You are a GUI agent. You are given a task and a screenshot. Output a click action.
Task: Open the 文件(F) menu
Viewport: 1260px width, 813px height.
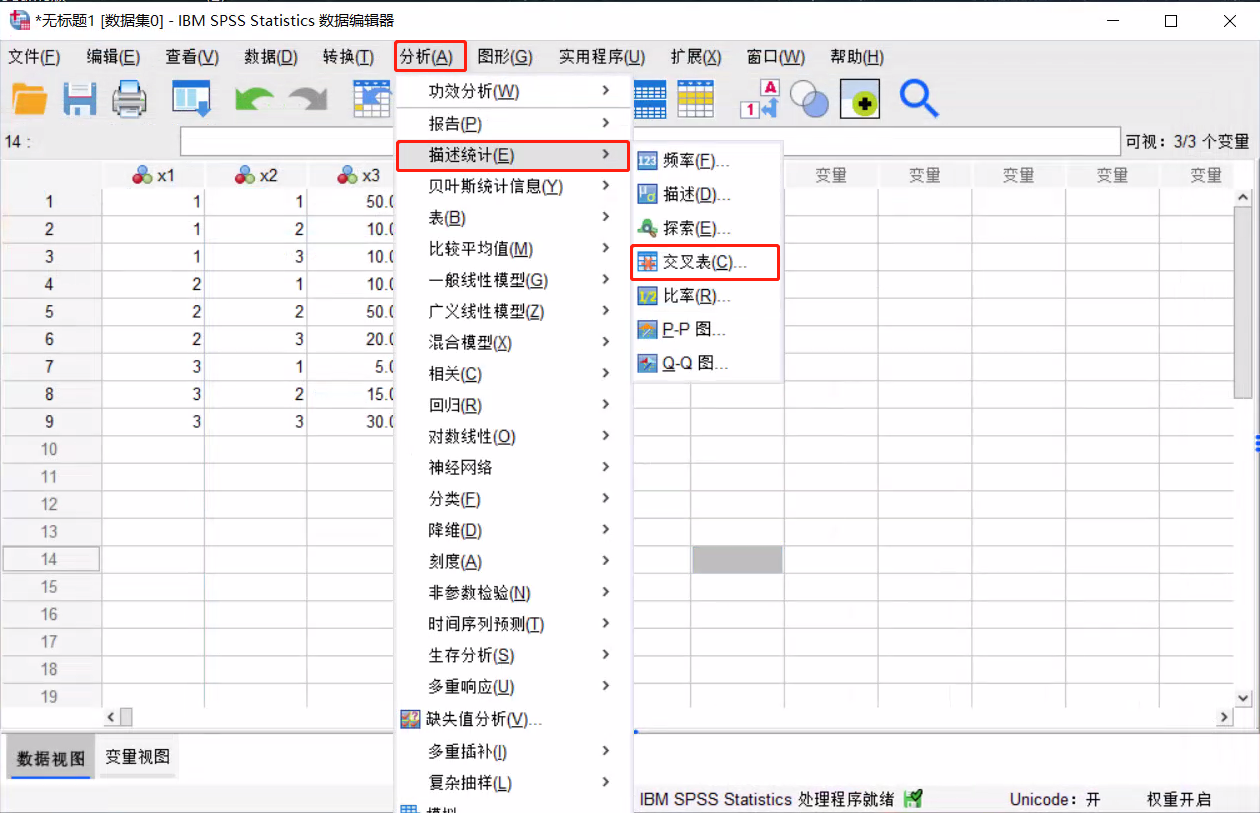34,57
